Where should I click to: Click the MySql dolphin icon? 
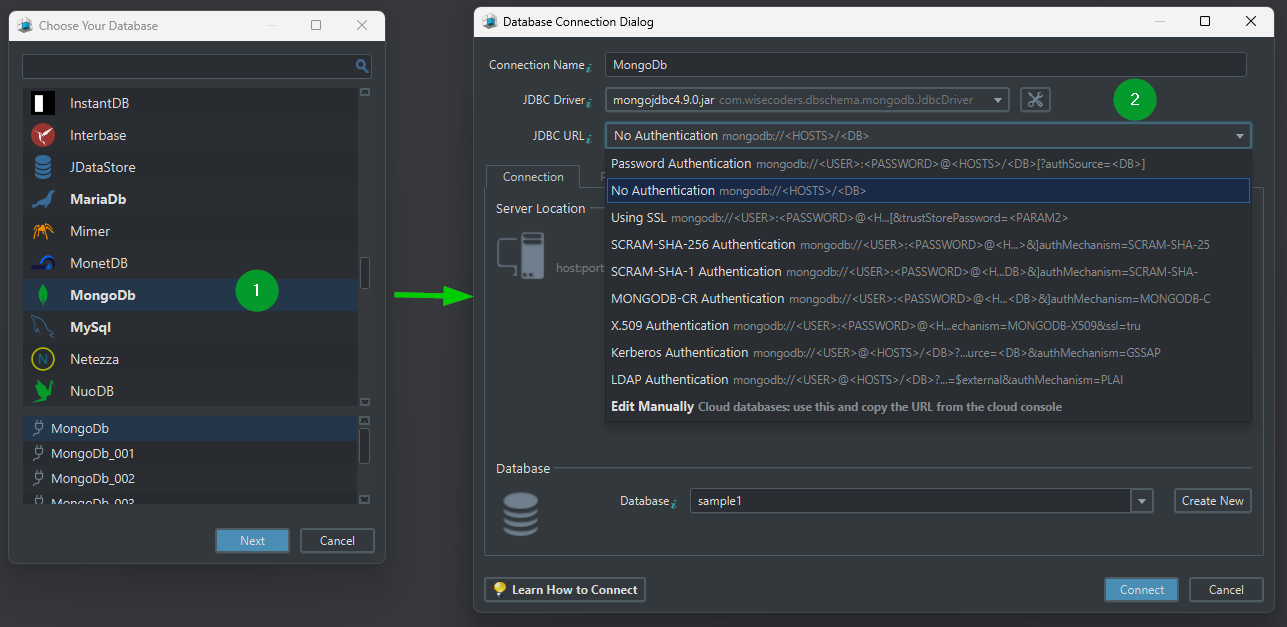click(42, 327)
